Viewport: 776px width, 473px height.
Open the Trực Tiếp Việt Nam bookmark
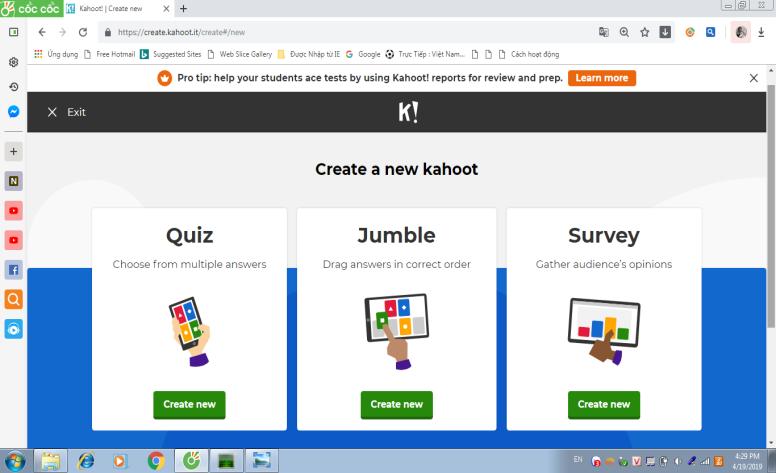pos(425,54)
